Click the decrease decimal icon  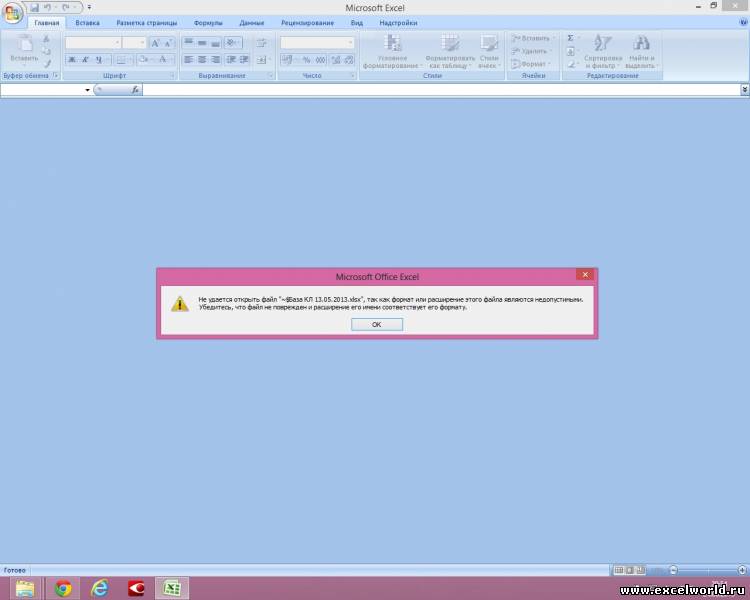pos(349,59)
